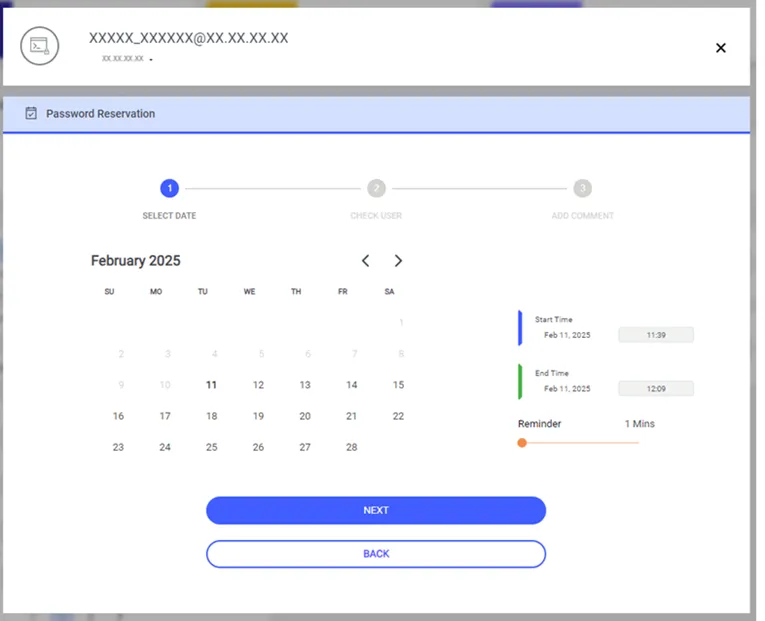
Task: Select step 1 Select Date
Action: [x=169, y=188]
